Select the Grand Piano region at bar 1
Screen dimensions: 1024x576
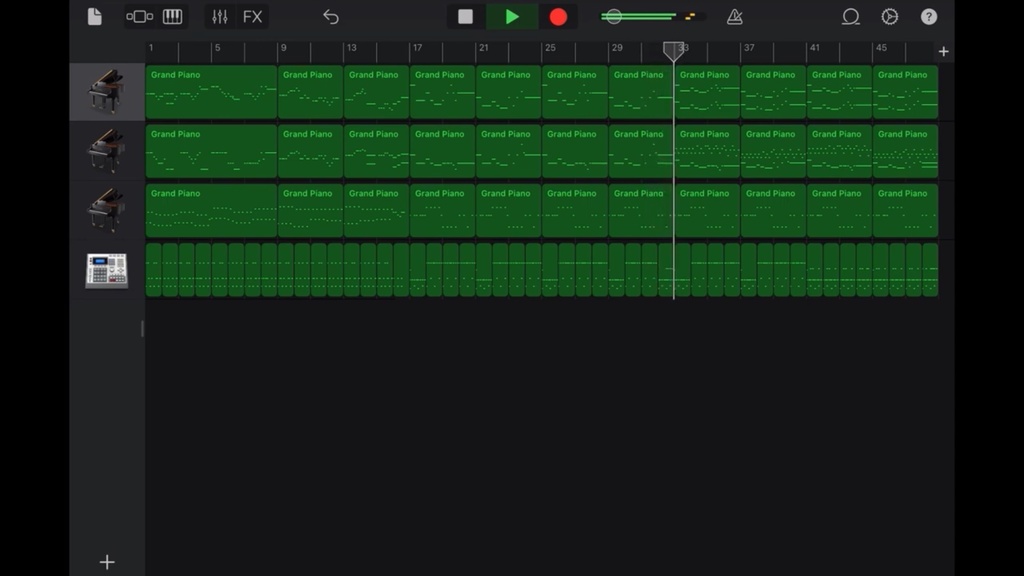(x=210, y=91)
